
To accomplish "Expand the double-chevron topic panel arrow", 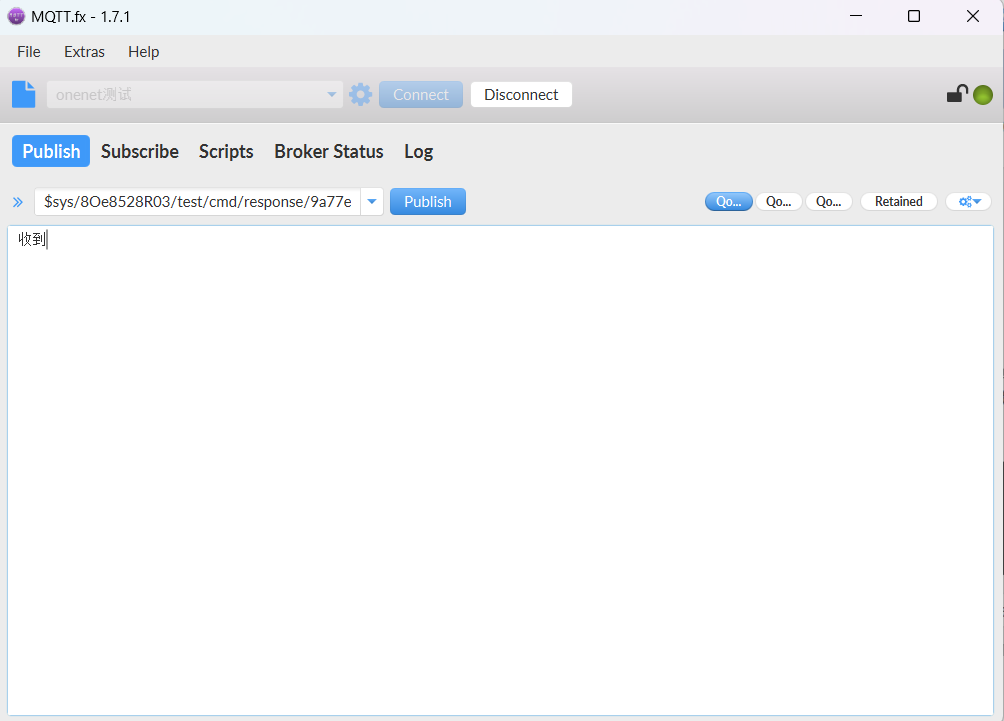I will click(x=18, y=202).
